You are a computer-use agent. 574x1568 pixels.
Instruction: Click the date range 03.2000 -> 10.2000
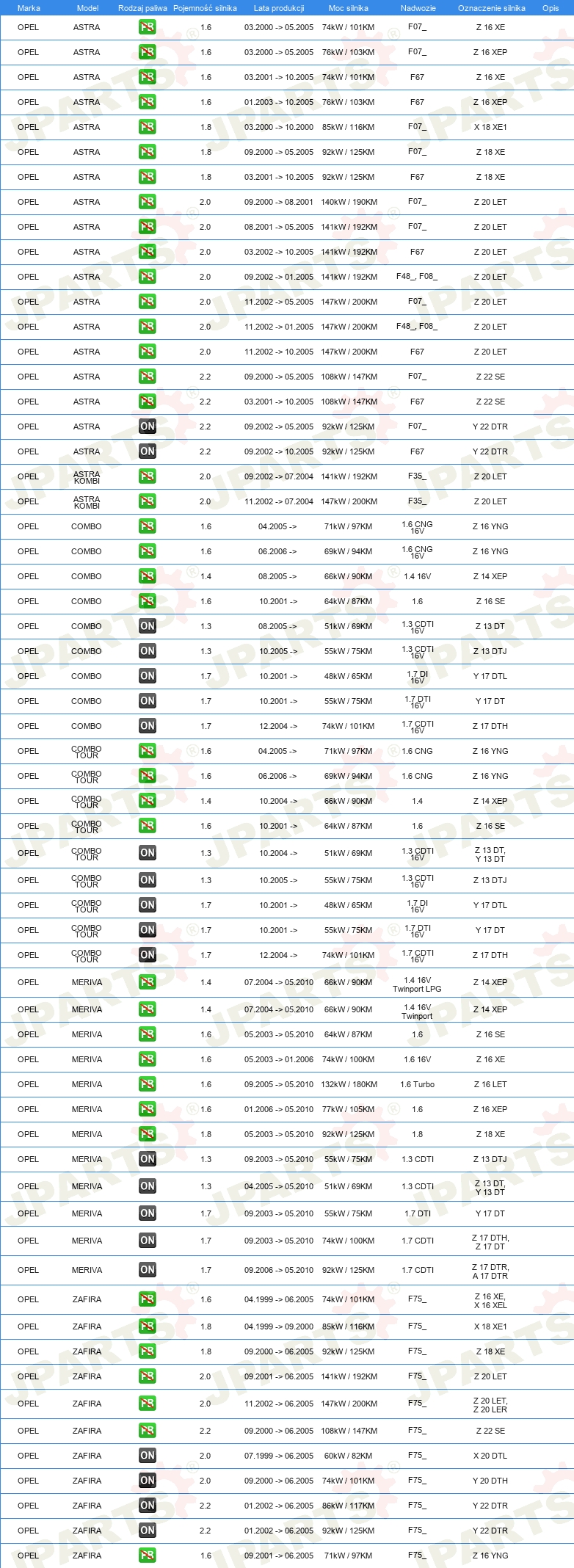tap(279, 127)
